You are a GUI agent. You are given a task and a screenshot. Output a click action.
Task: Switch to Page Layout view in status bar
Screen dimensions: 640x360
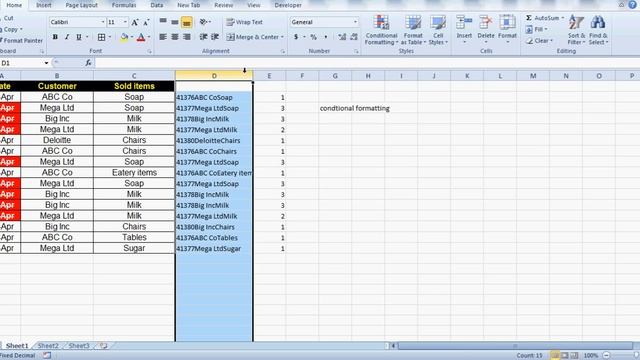564,356
